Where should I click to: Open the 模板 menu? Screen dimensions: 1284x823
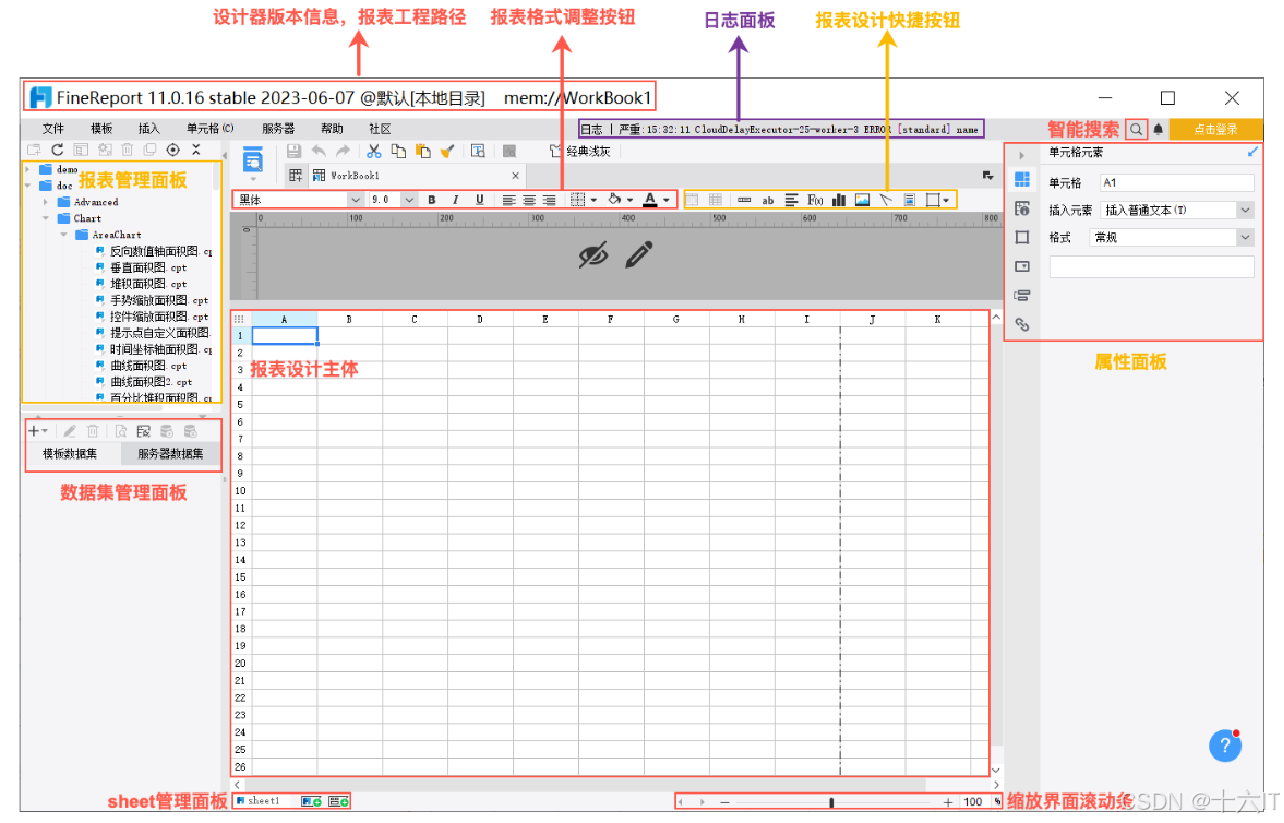(x=102, y=129)
